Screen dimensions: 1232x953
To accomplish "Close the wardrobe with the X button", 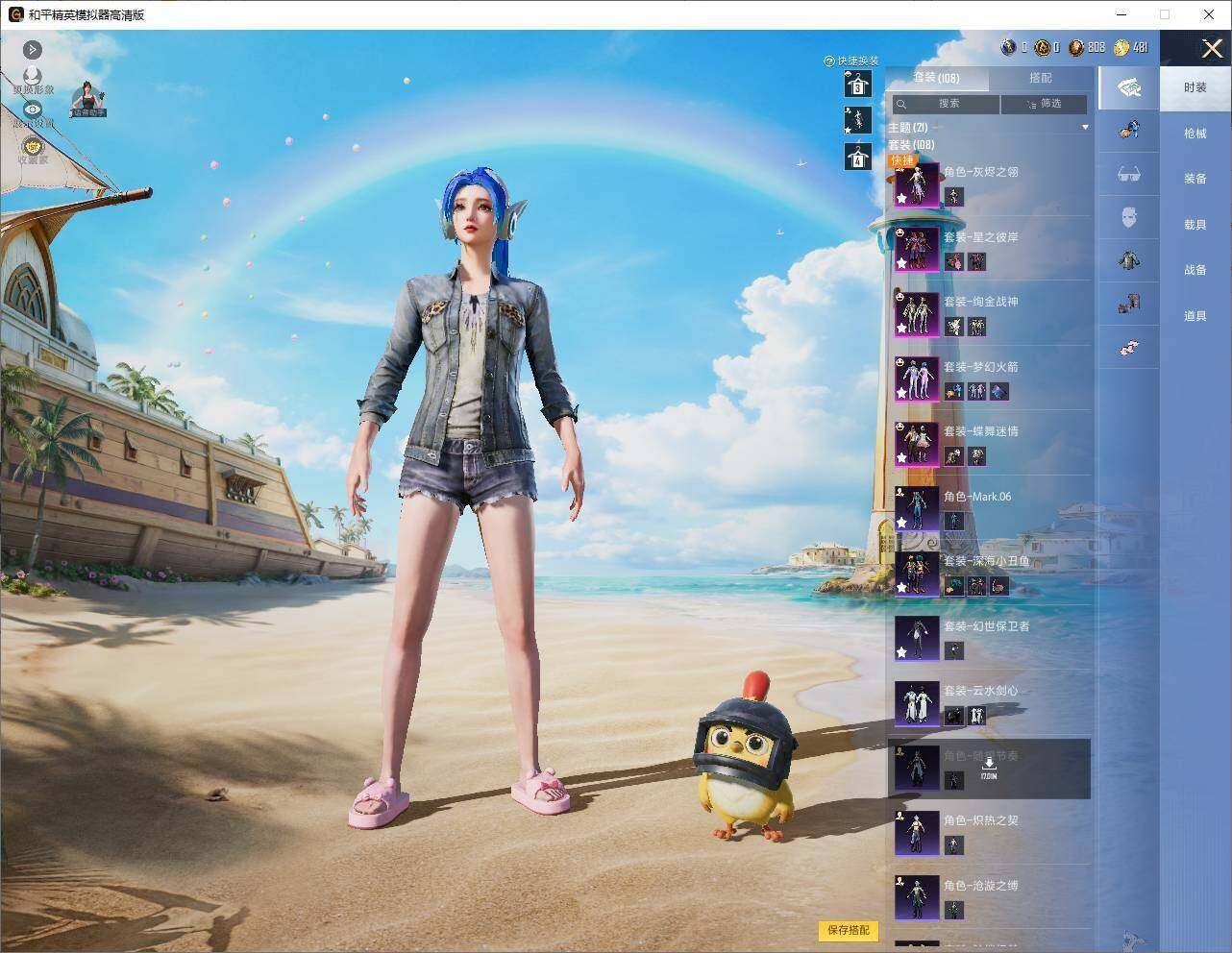I will [x=1212, y=48].
